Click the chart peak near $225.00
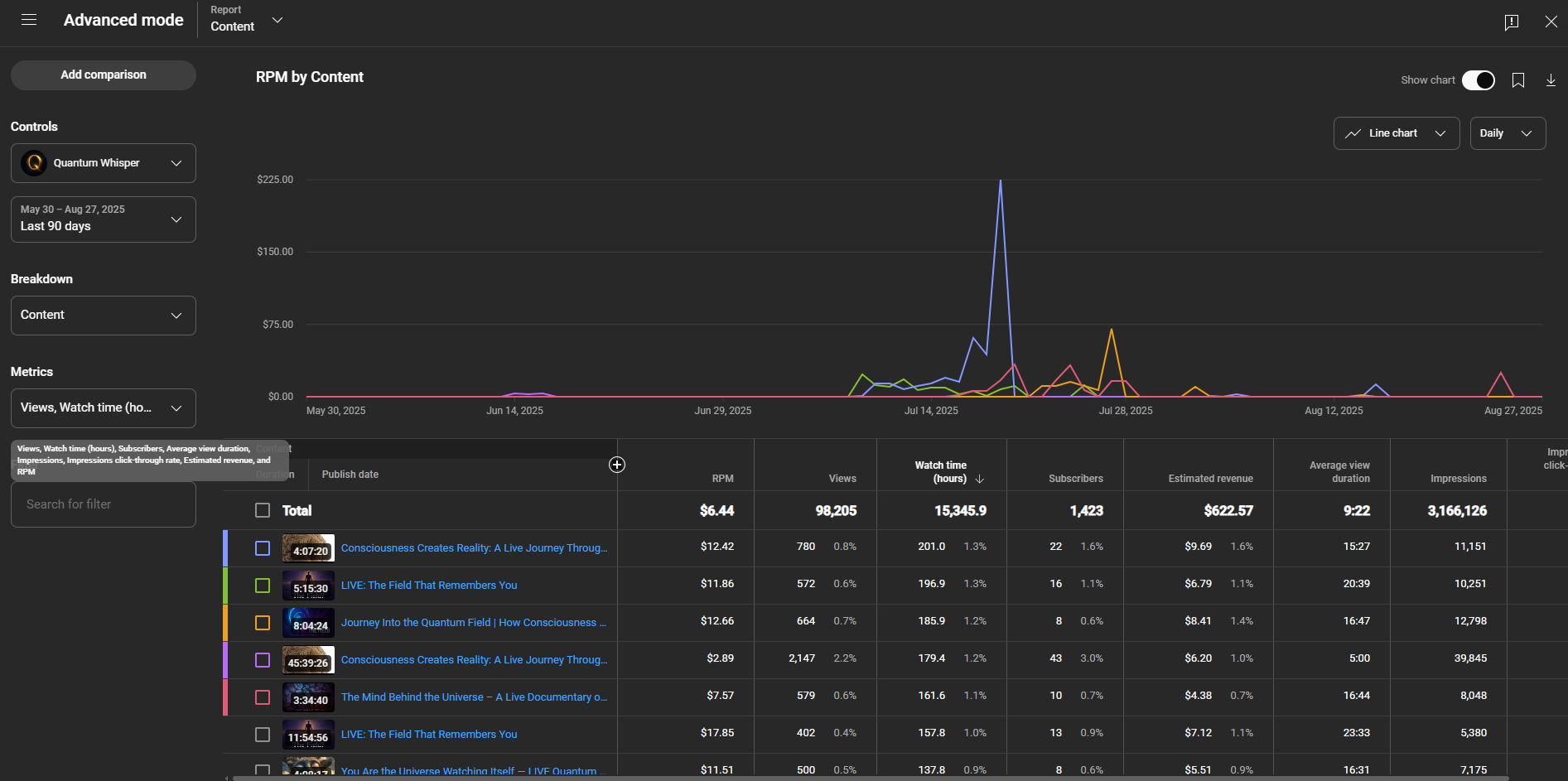1568x781 pixels. coord(1001,181)
